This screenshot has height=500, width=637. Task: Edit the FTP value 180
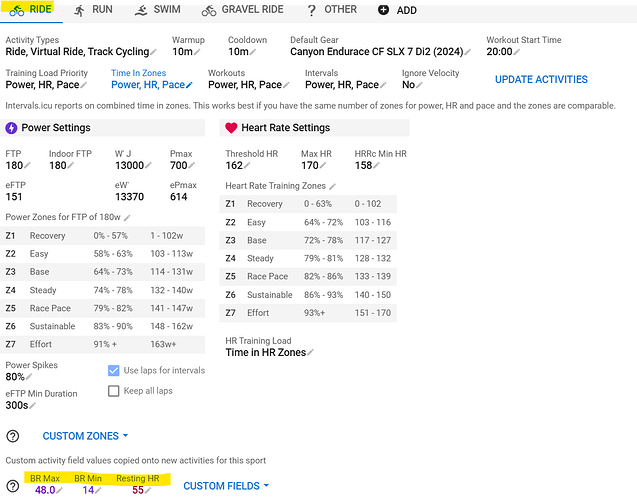(15, 166)
